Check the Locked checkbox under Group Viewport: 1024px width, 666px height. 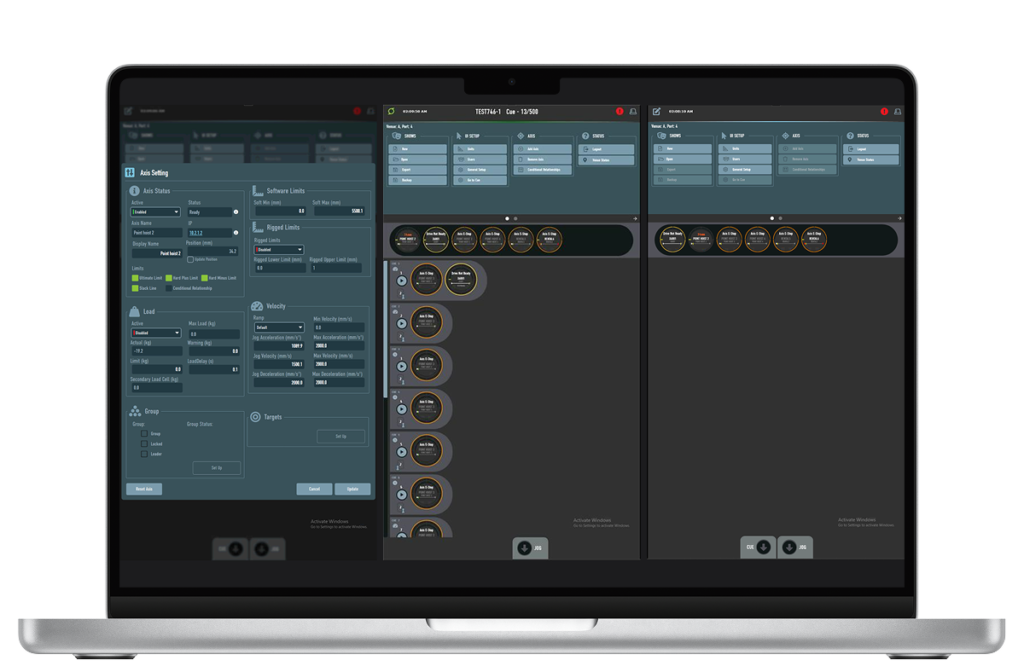pyautogui.click(x=144, y=444)
